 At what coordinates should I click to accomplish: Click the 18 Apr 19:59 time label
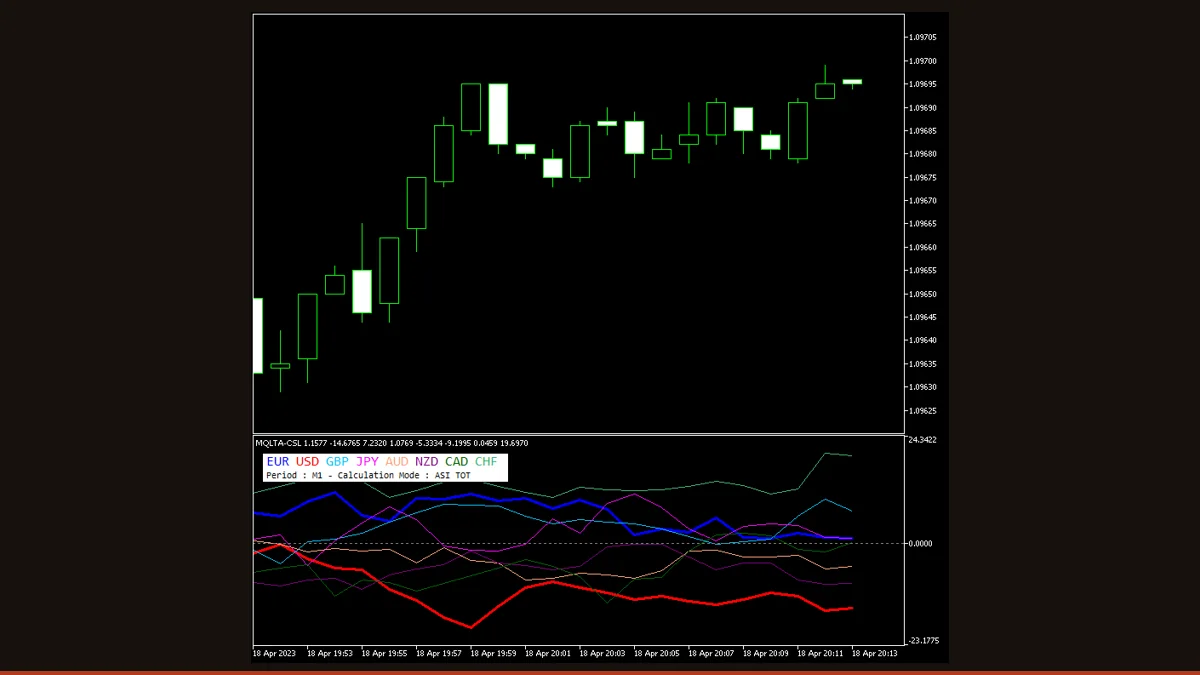493,653
